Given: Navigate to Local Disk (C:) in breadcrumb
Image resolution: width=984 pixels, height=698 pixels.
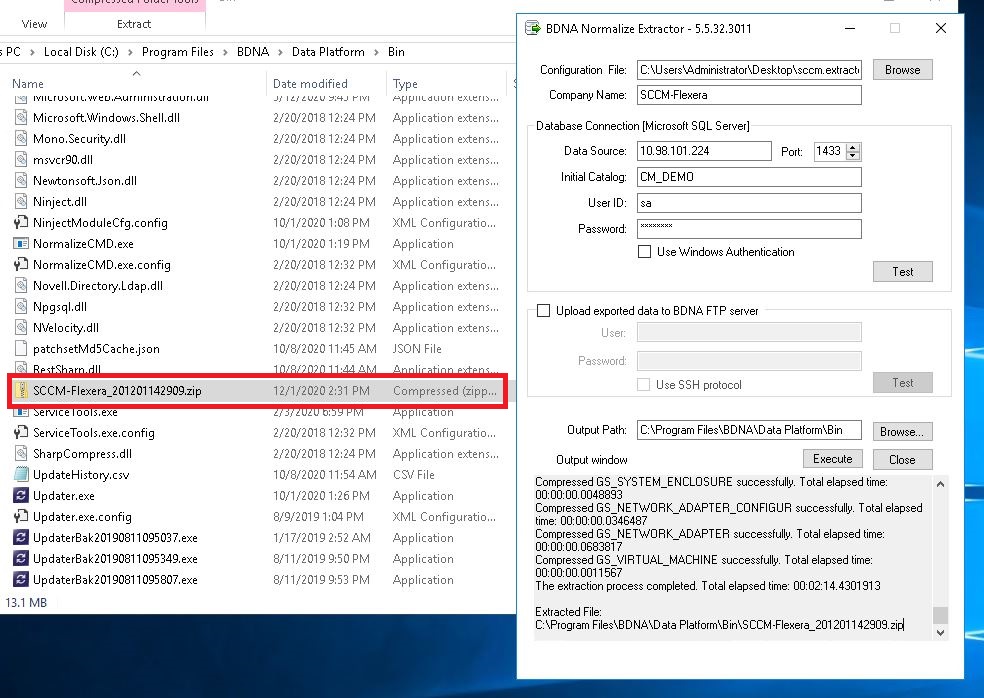Looking at the screenshot, I should tap(81, 52).
